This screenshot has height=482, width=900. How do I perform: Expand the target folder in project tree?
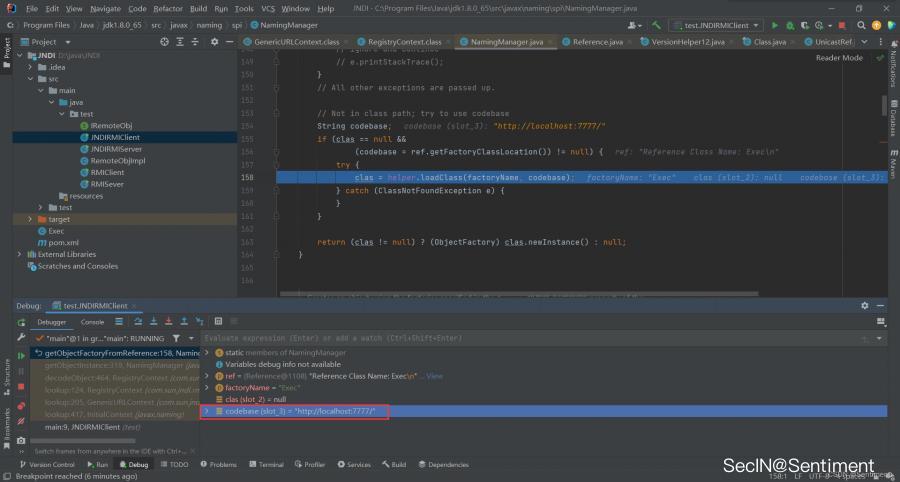pos(30,219)
